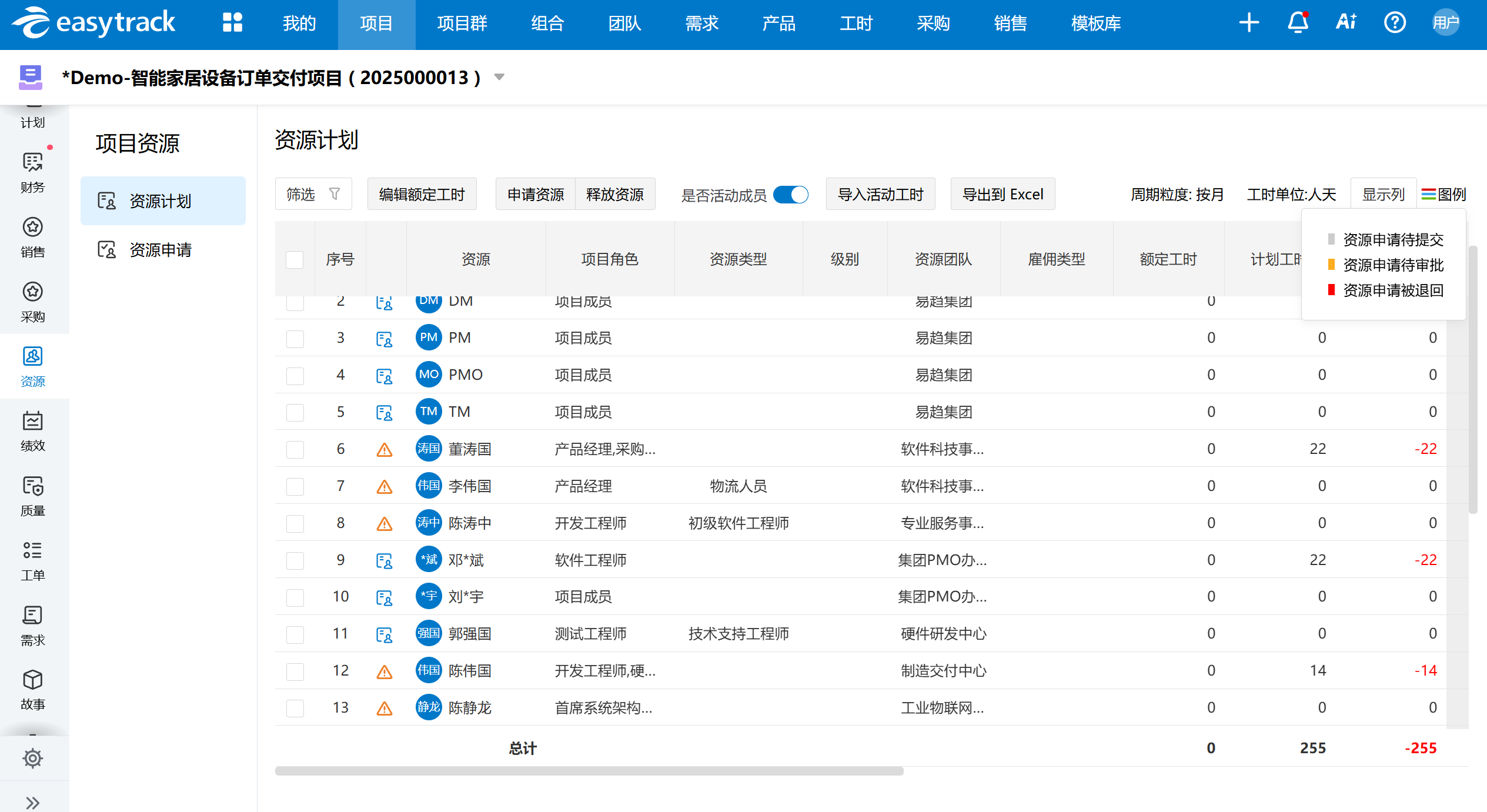This screenshot has width=1487, height=812.
Task: Open the apps grid icon in top bar
Action: (232, 22)
